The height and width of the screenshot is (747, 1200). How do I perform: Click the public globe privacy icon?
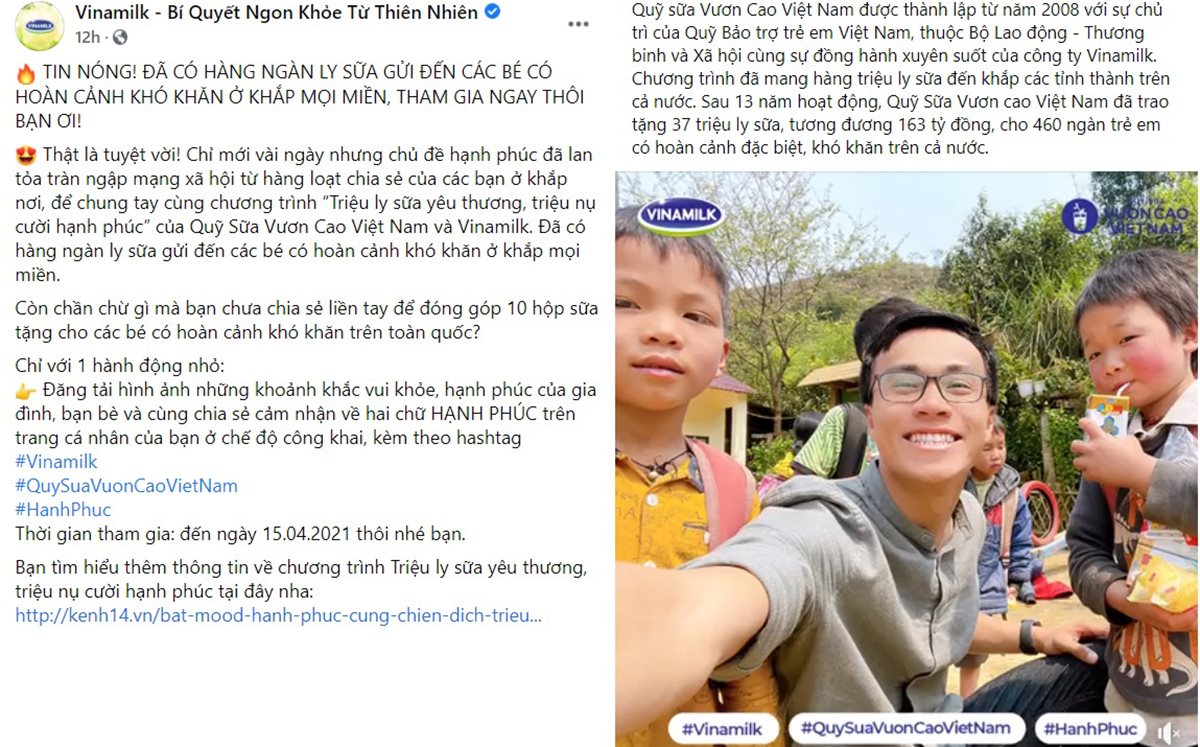click(x=120, y=38)
